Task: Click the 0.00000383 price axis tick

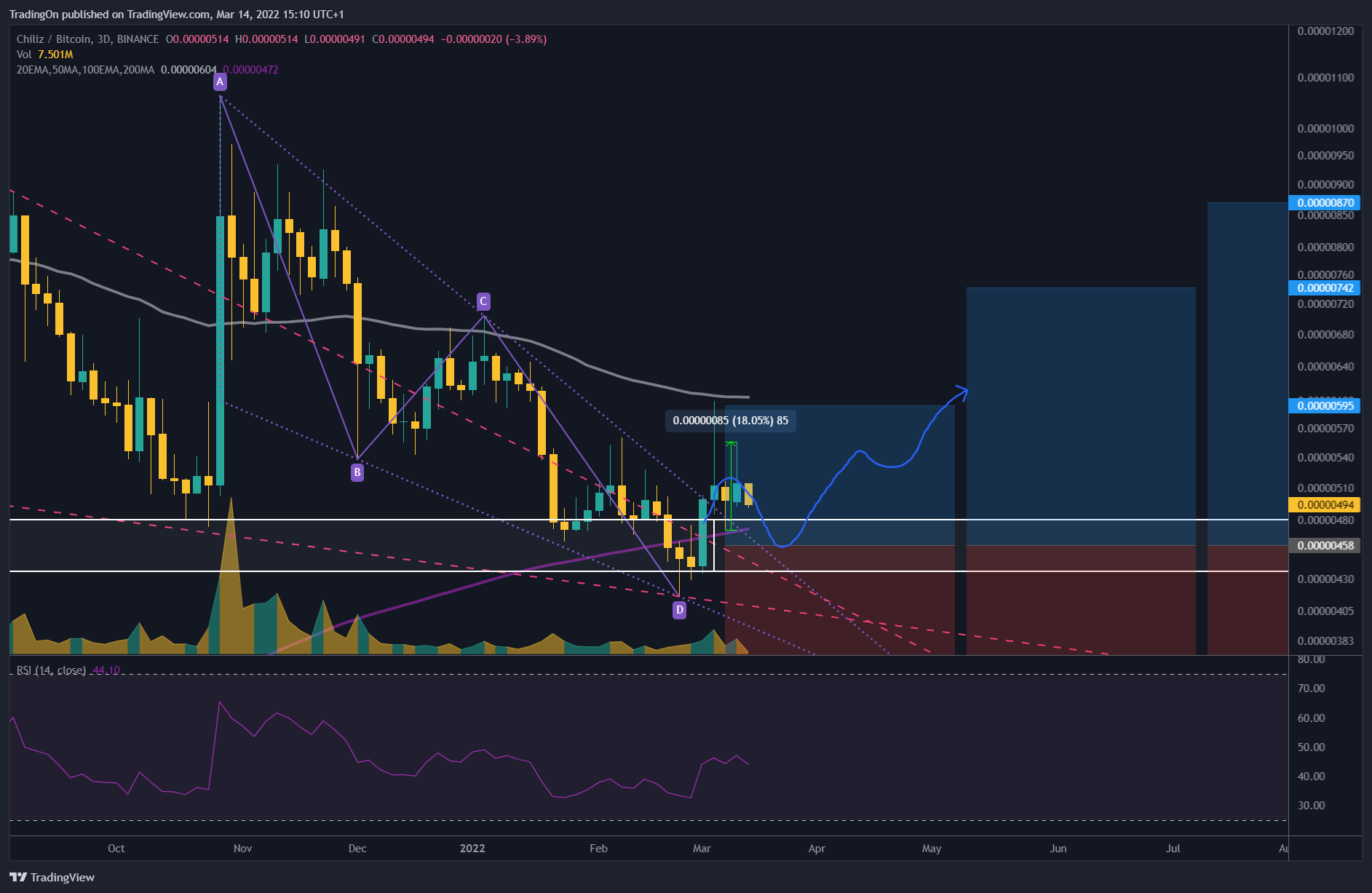Action: coord(1325,641)
